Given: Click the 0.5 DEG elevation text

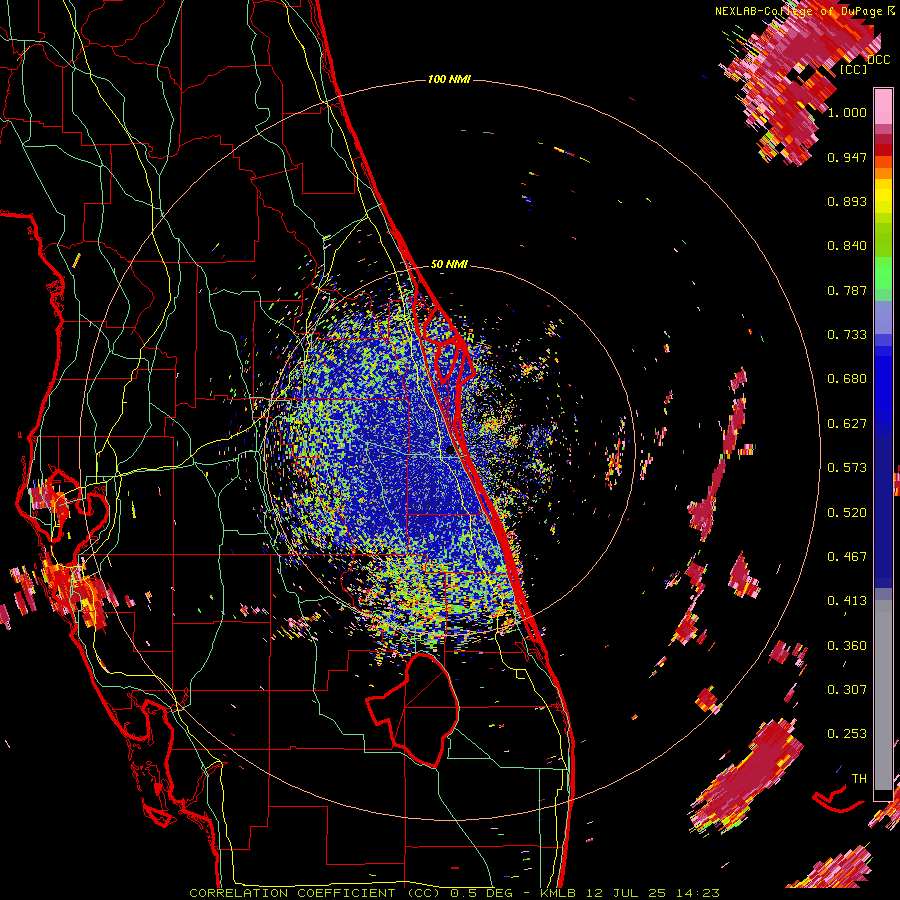Looking at the screenshot, I should click(483, 893).
